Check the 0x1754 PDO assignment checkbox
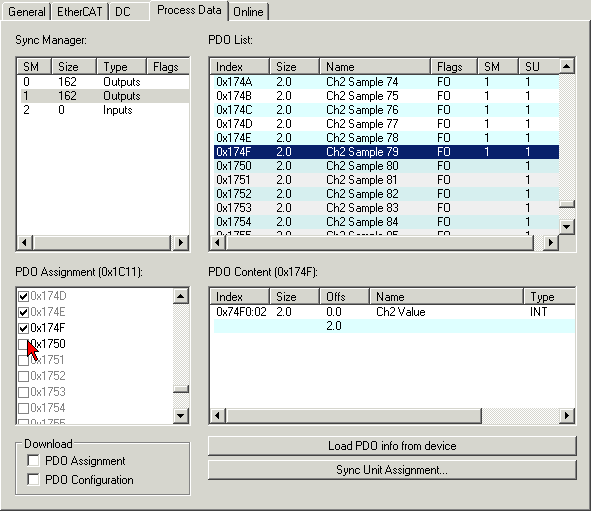The image size is (591, 511). click(x=23, y=408)
